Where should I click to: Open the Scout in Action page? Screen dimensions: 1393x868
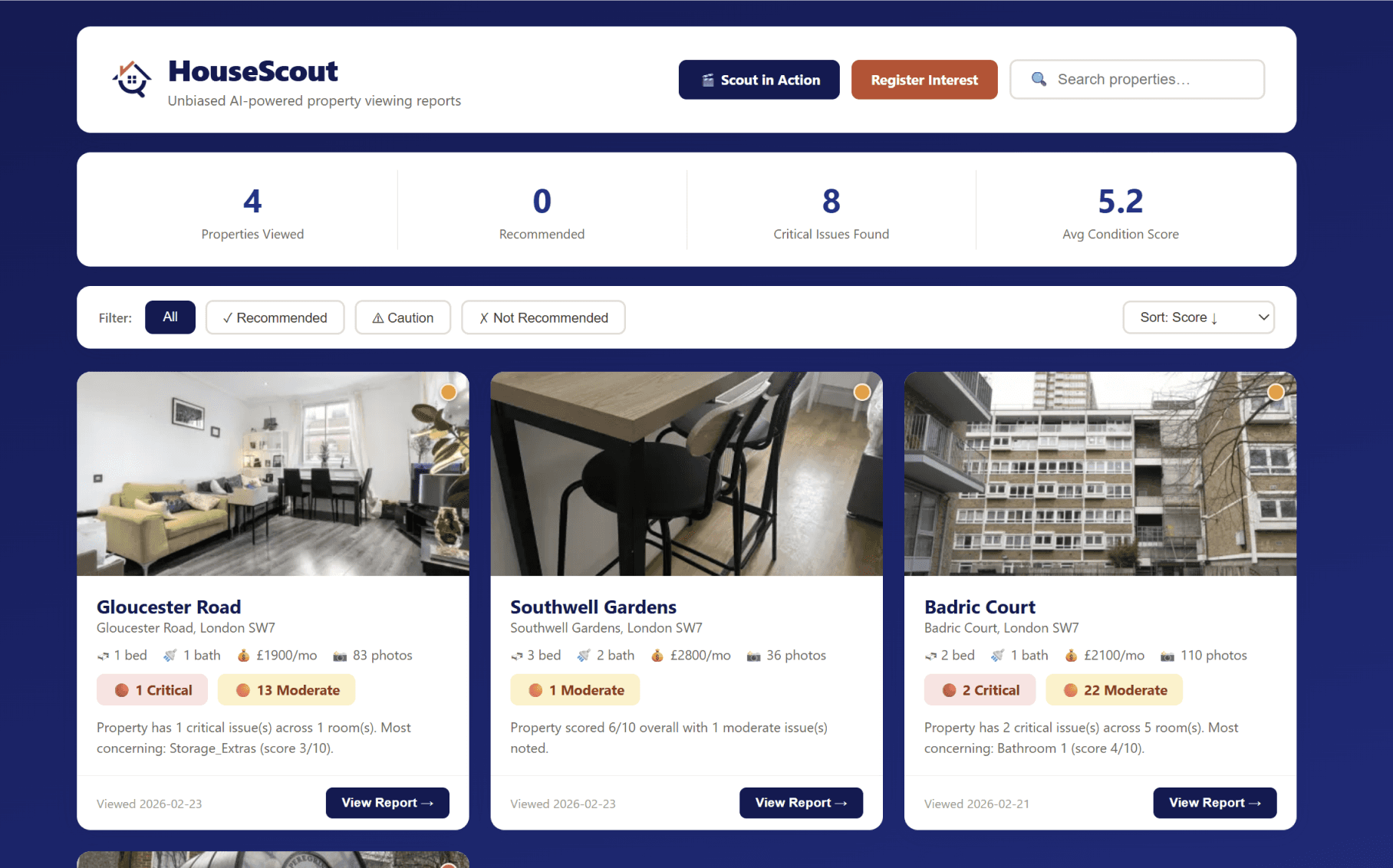[x=759, y=80]
